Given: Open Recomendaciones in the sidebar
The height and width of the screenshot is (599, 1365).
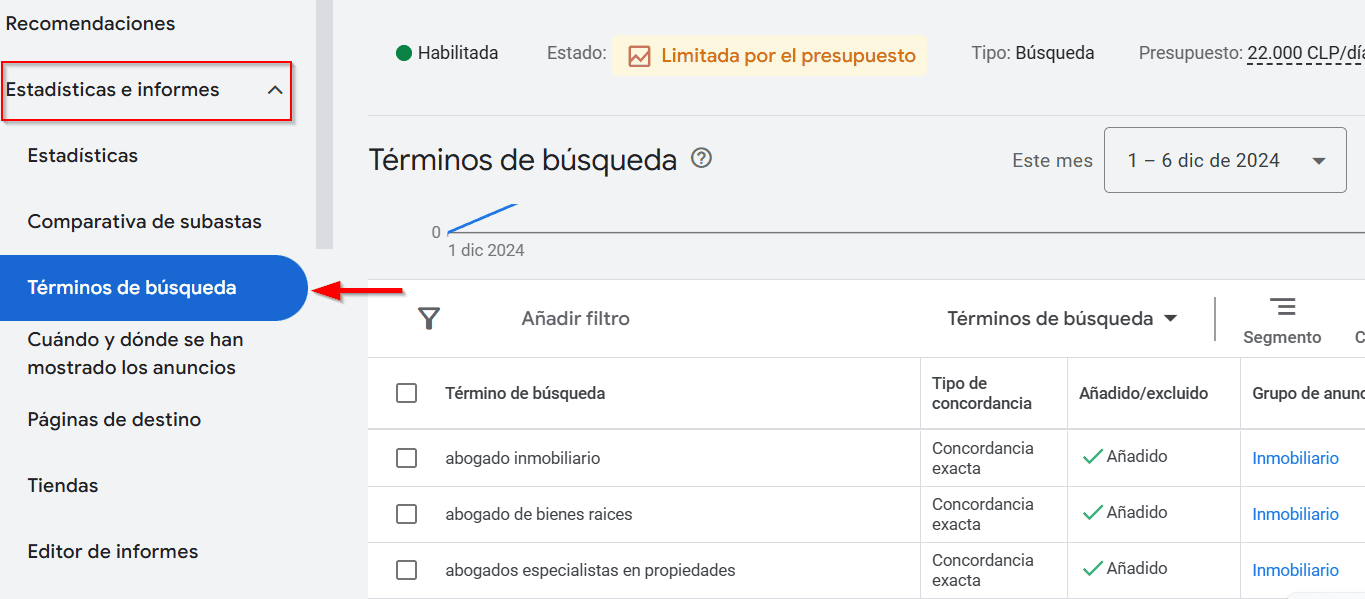Looking at the screenshot, I should [x=90, y=24].
